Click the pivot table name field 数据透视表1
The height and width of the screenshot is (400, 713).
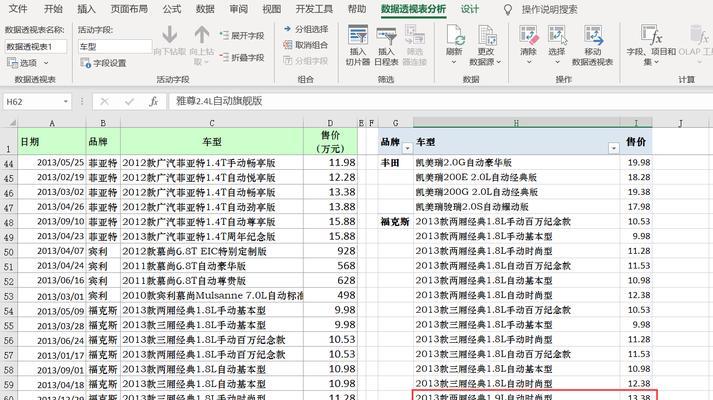point(35,46)
